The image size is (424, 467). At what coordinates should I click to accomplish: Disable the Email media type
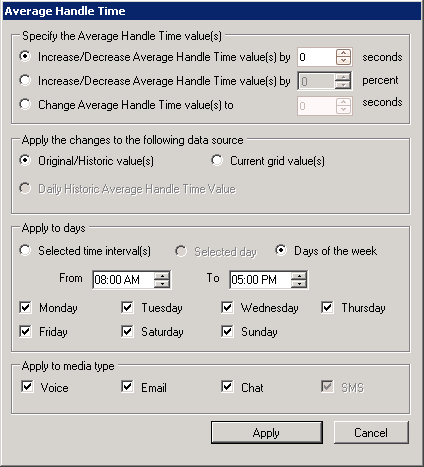click(x=127, y=387)
